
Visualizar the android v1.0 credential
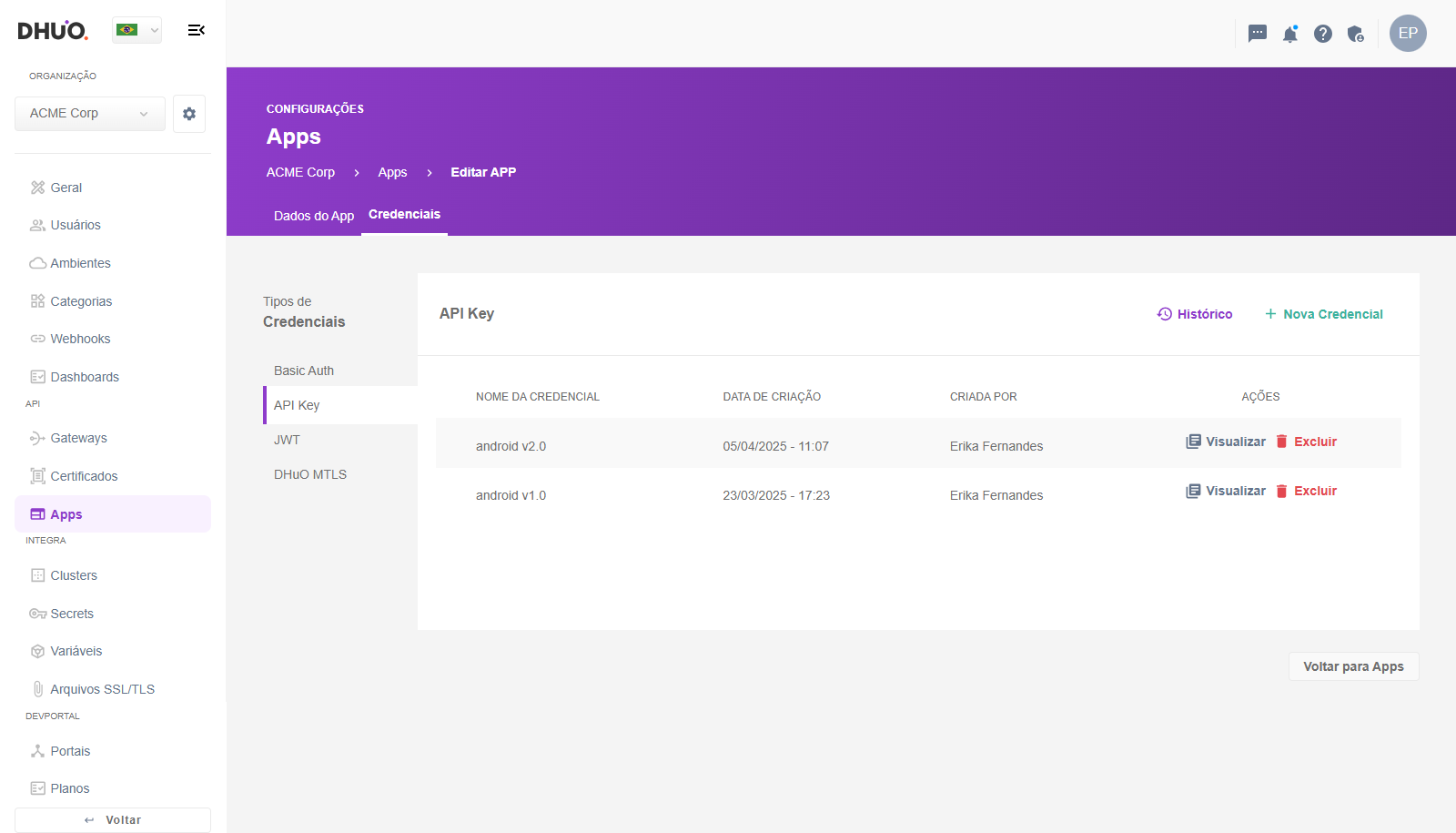1226,491
